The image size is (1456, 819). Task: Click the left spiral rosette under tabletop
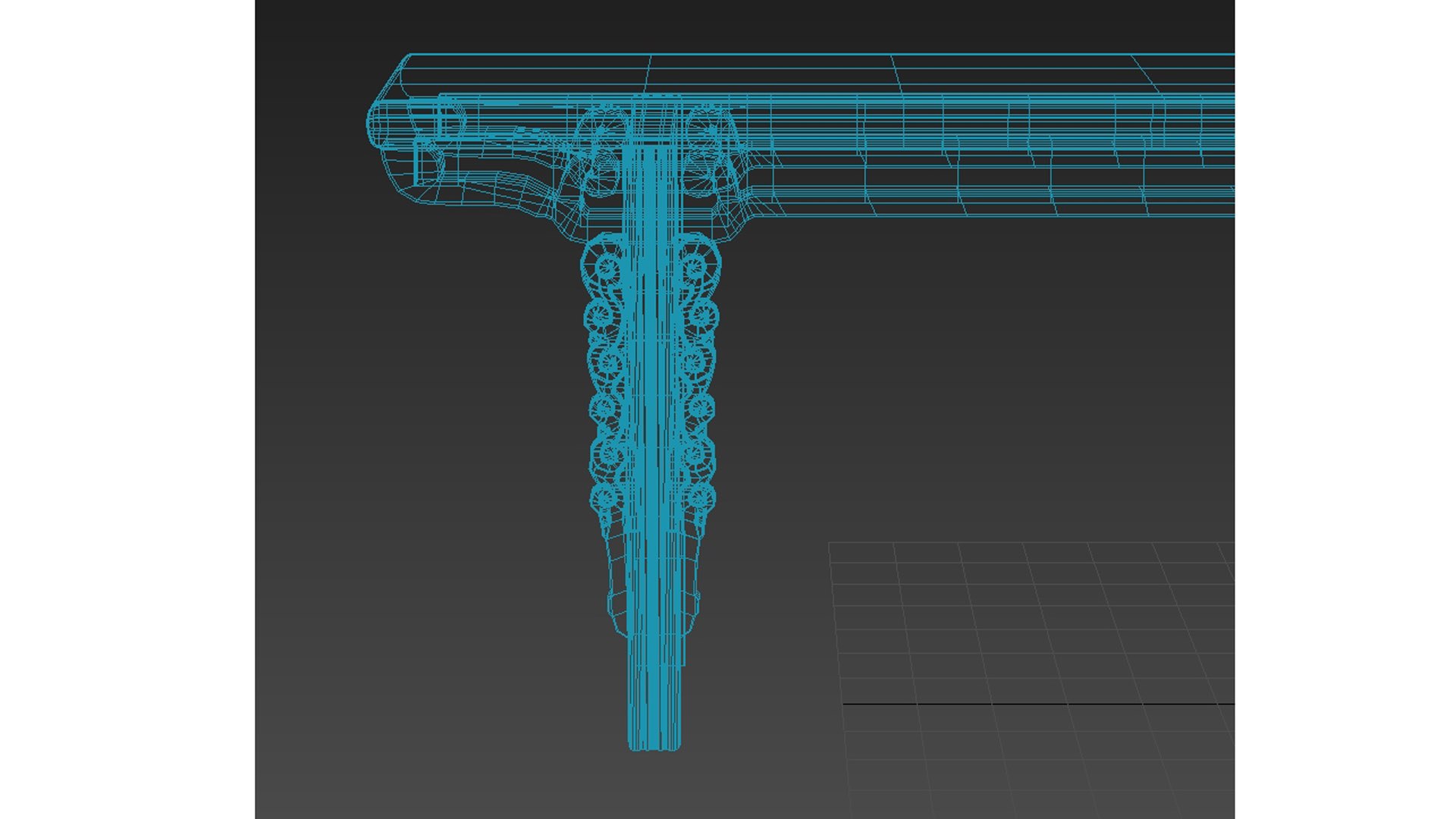603,130
